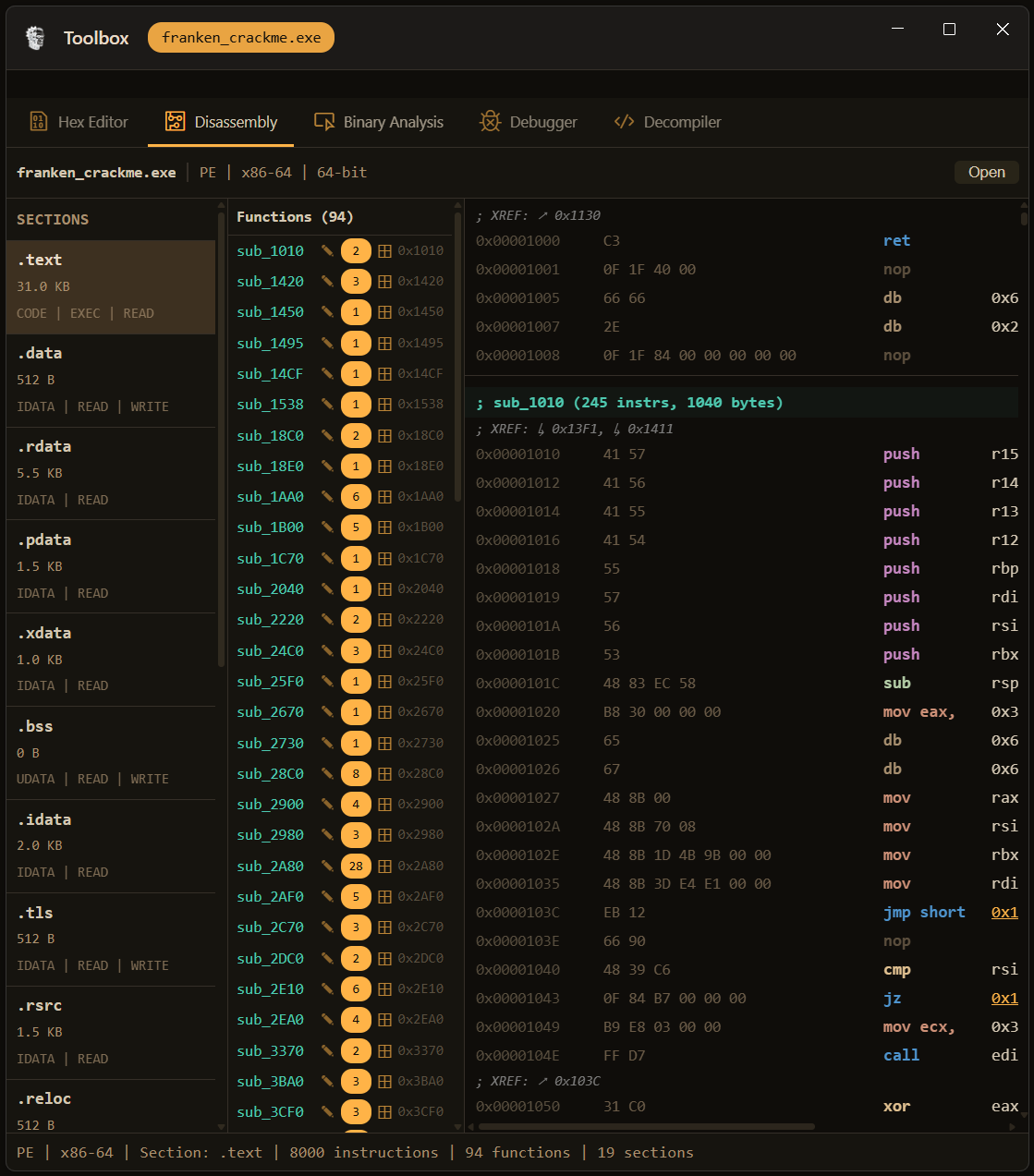The height and width of the screenshot is (1176, 1034).
Task: Select function sub_24C0 in the list
Action: point(270,651)
